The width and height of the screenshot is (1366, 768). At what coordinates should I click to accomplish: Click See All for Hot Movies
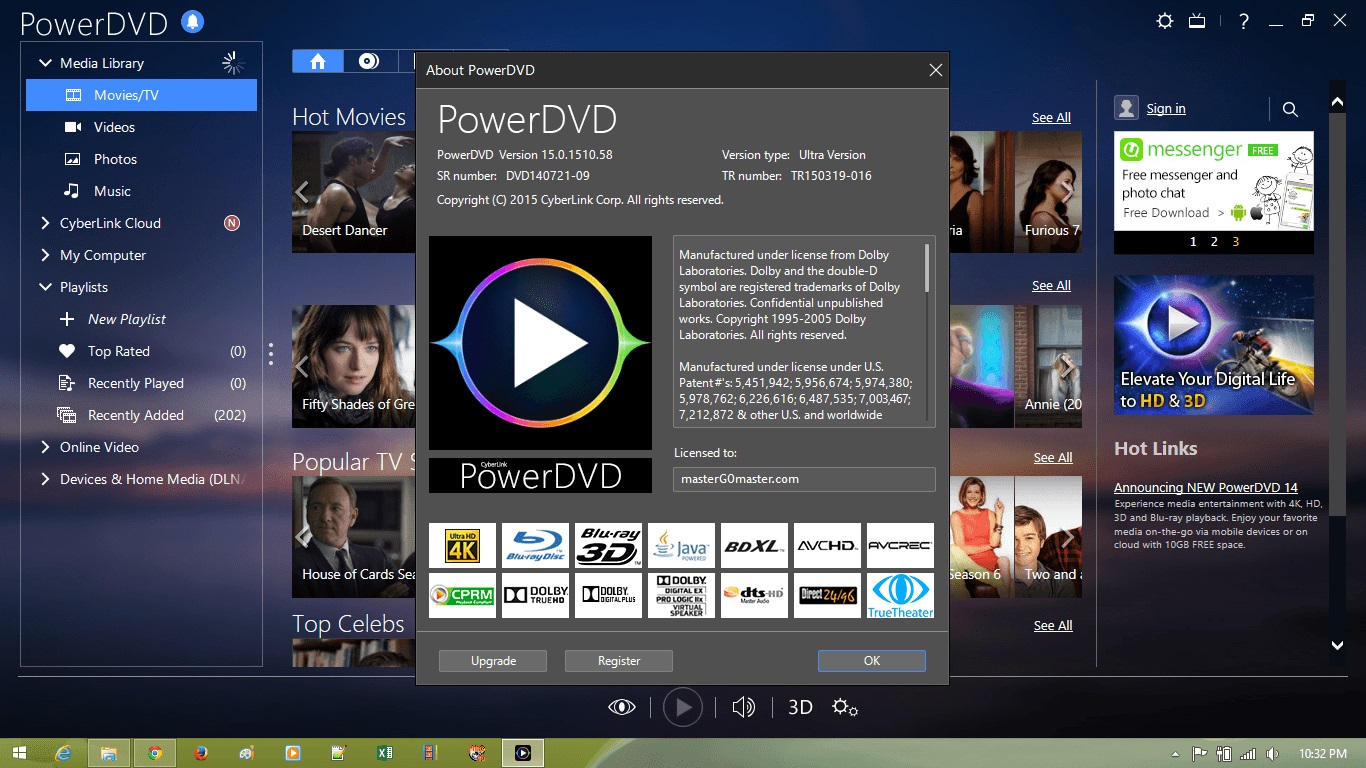coord(1051,118)
